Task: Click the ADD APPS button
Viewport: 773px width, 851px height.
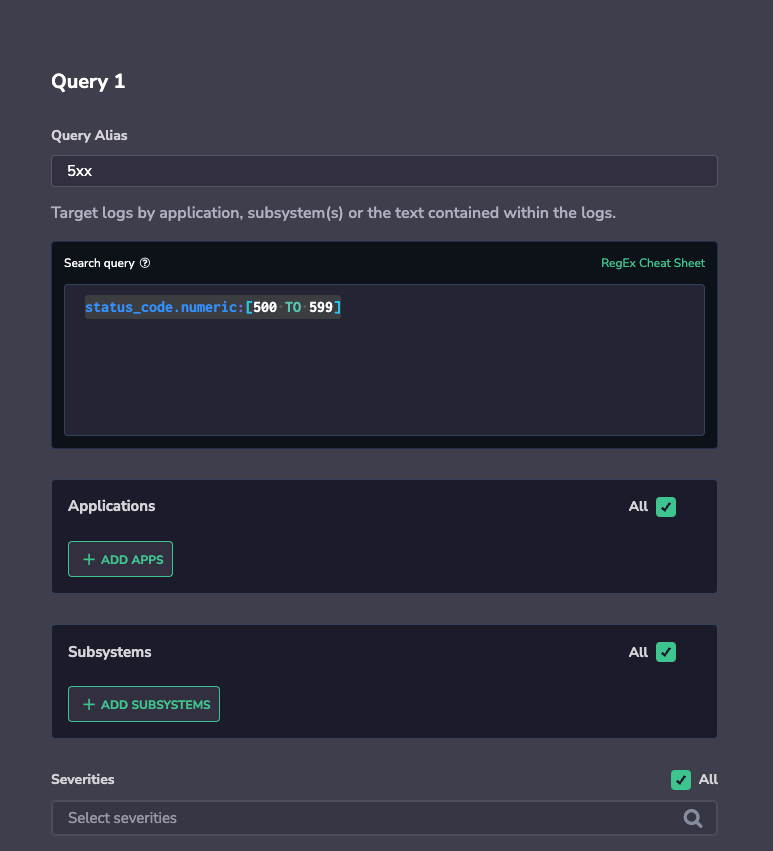Action: (x=121, y=559)
